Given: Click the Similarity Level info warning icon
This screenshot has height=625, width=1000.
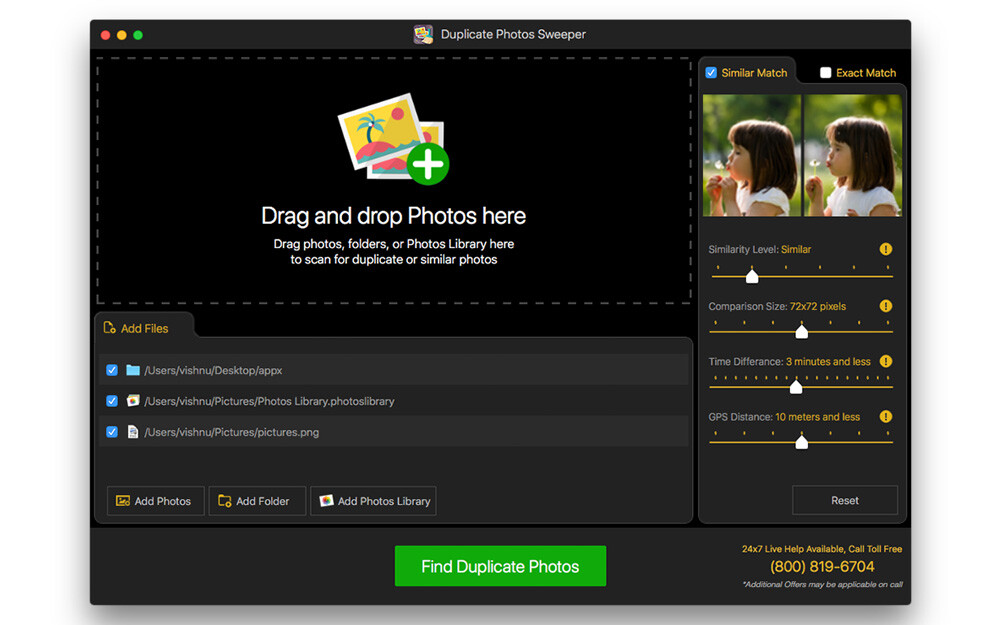Looking at the screenshot, I should coord(886,249).
